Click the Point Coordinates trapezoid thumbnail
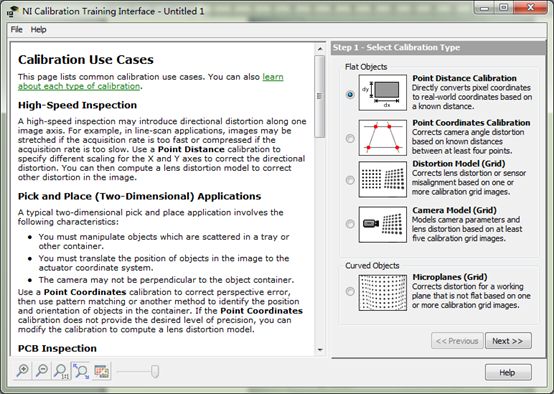Image resolution: width=554 pixels, height=394 pixels. [383, 138]
